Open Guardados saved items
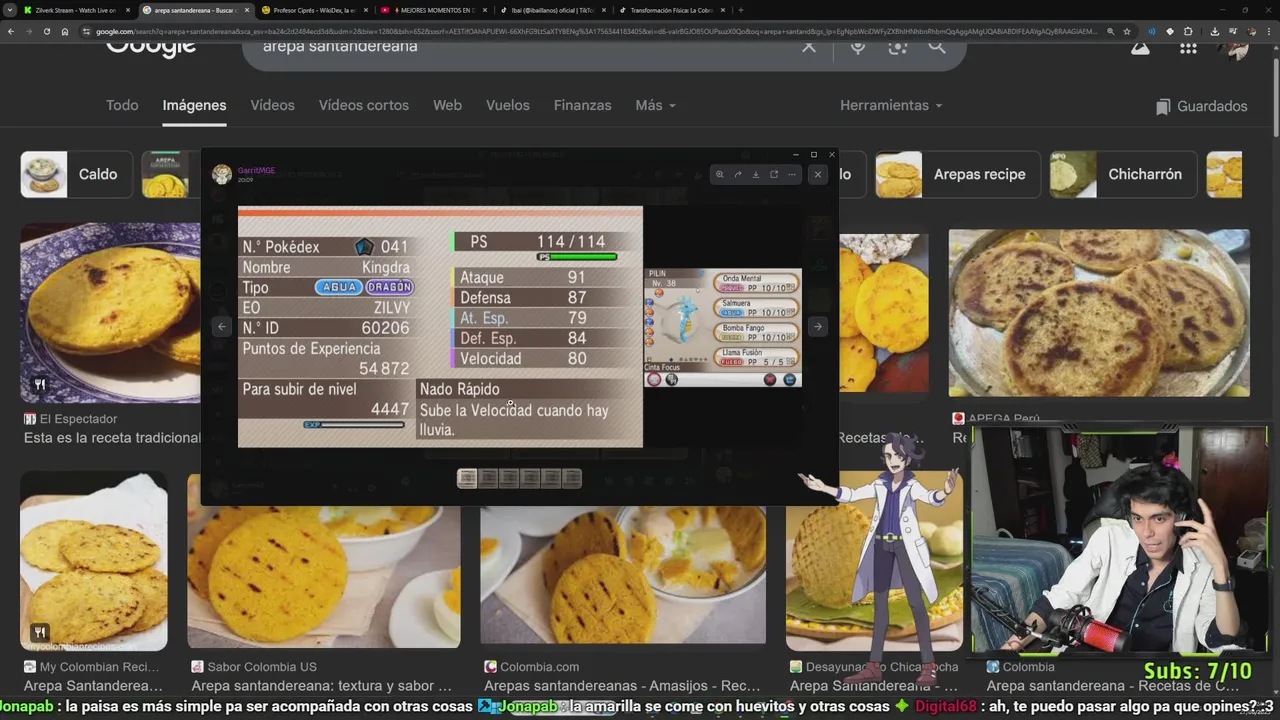1280x720 pixels. (1201, 106)
